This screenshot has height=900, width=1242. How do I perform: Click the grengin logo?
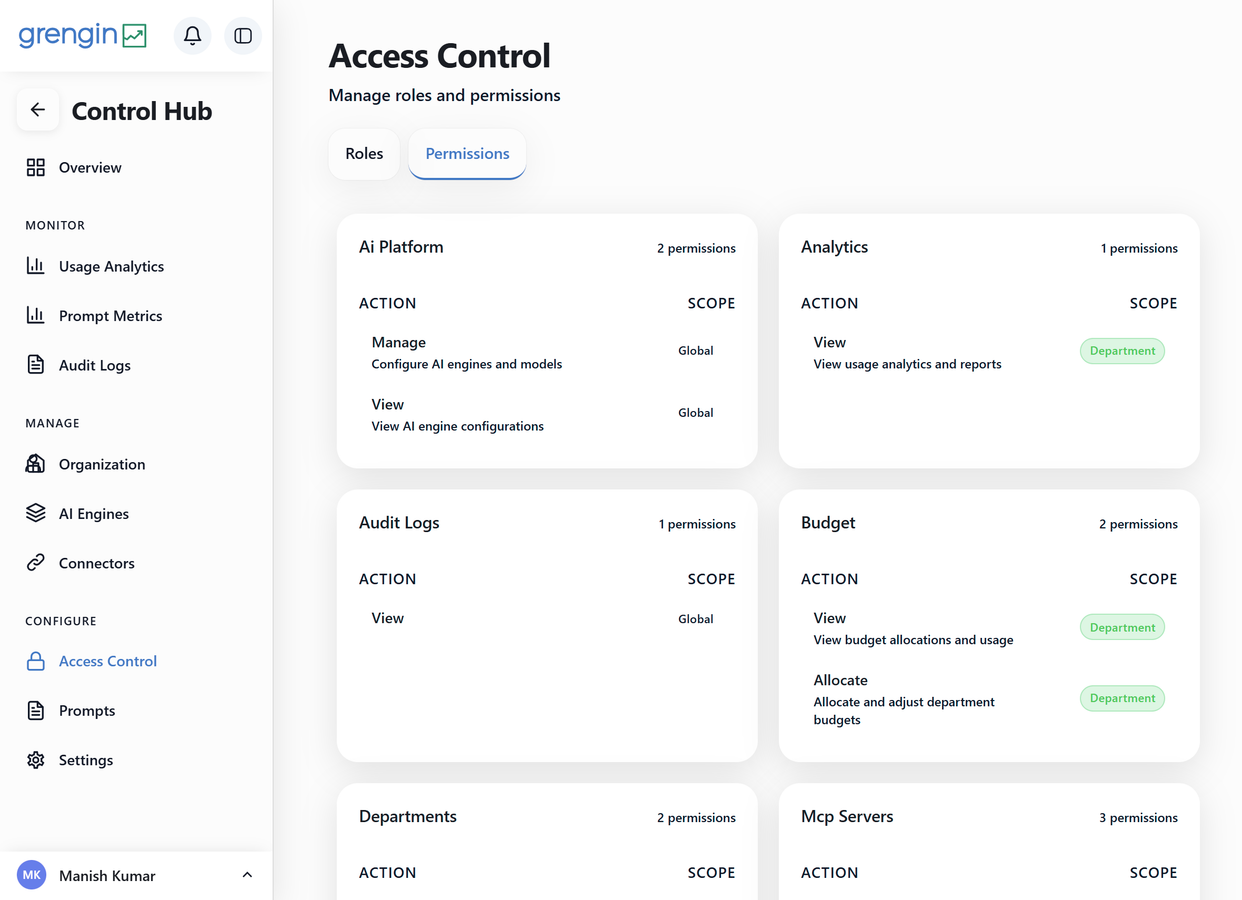click(x=83, y=35)
